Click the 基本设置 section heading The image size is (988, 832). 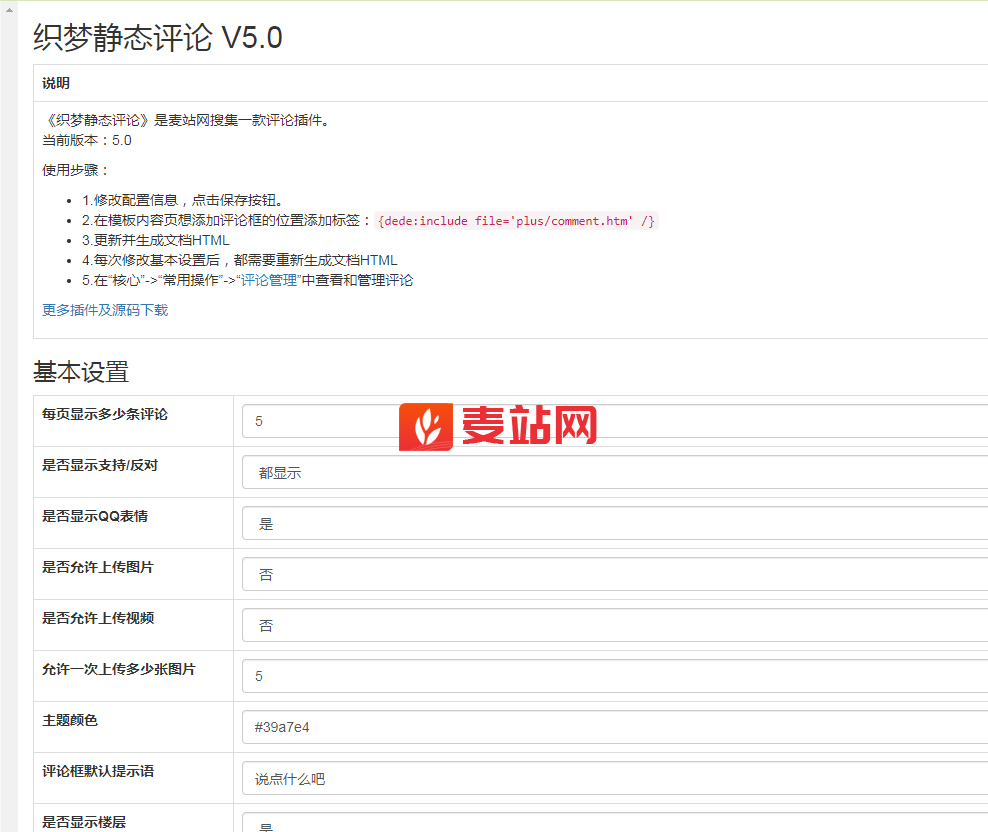click(81, 372)
